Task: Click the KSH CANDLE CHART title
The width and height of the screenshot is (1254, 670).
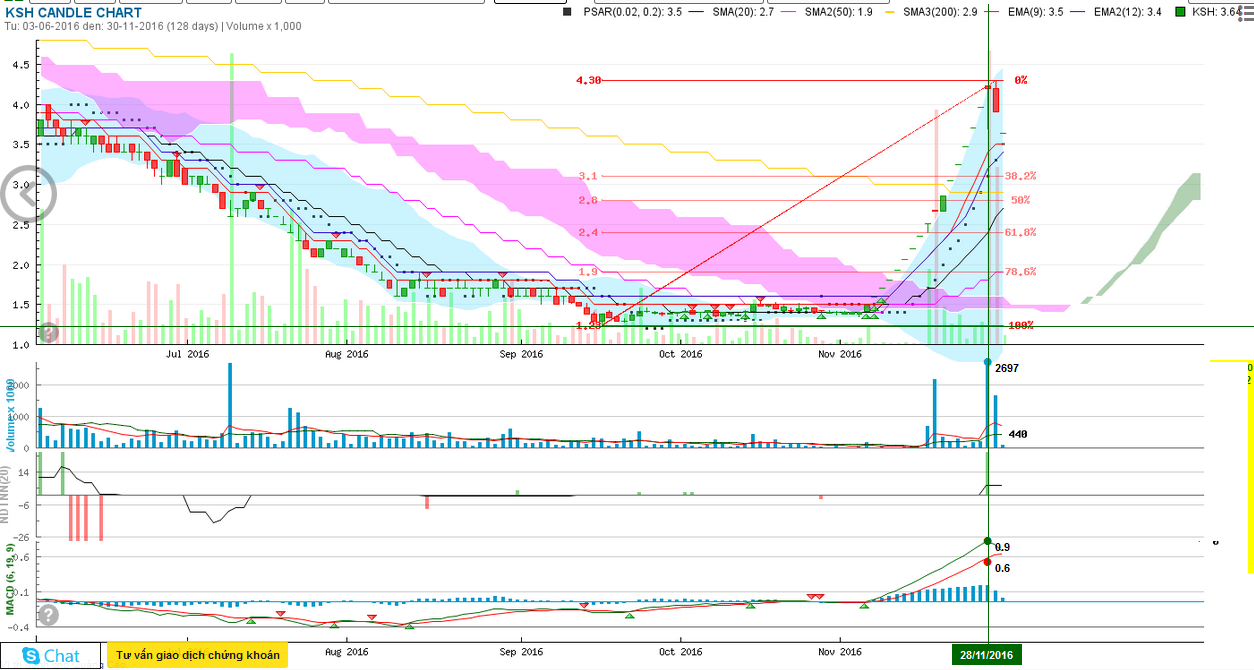Action: click(73, 12)
